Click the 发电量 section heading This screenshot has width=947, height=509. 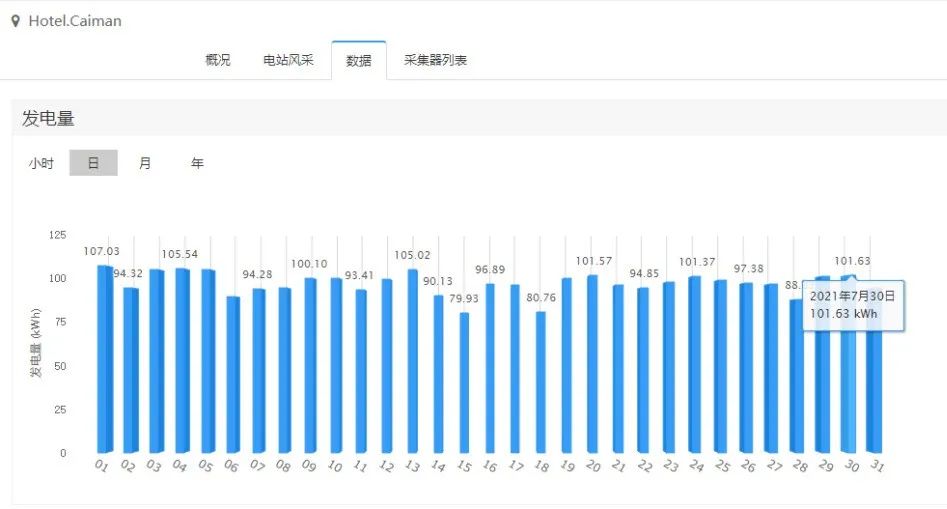48,118
